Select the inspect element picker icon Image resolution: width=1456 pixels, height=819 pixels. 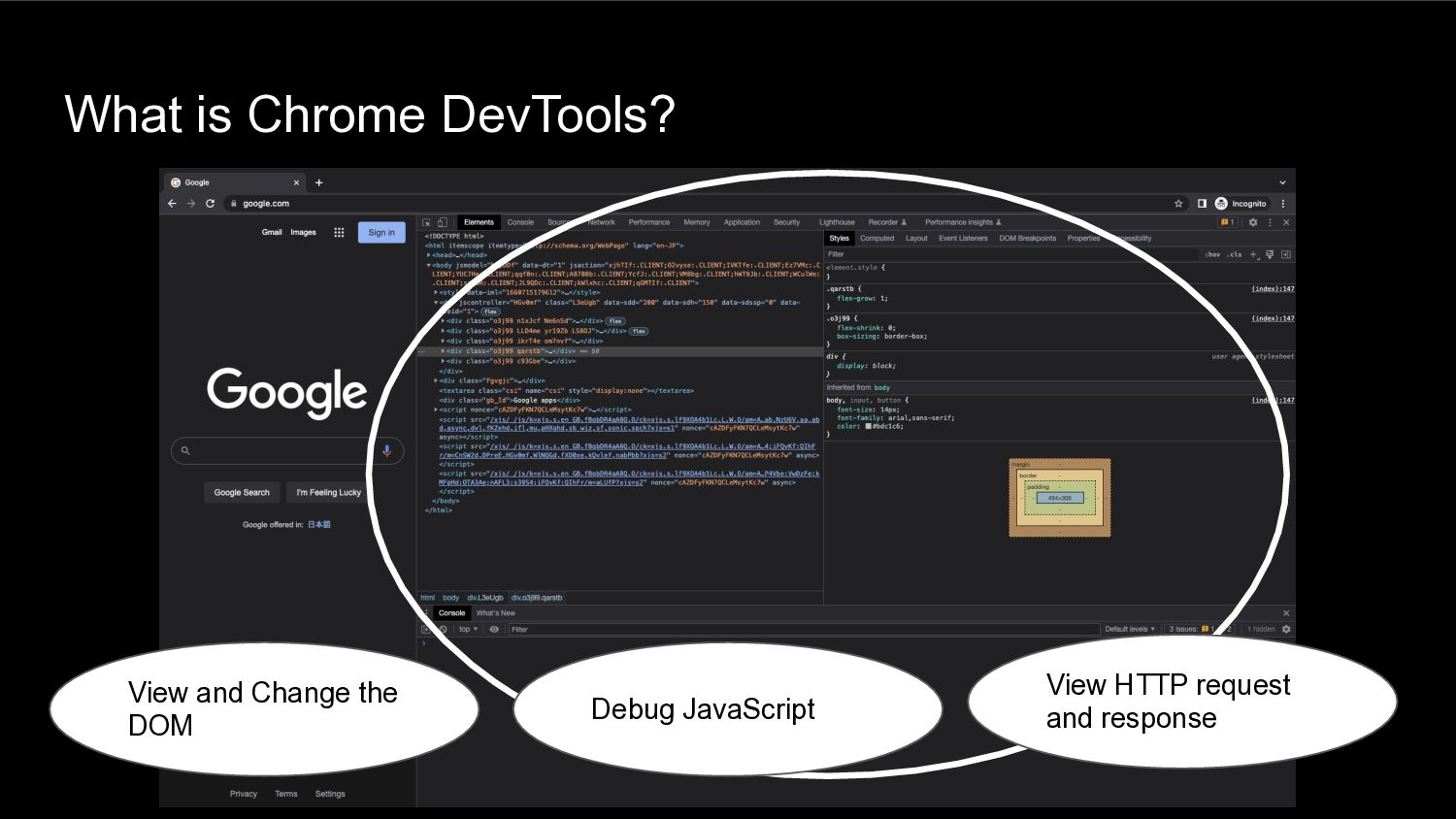pos(426,222)
